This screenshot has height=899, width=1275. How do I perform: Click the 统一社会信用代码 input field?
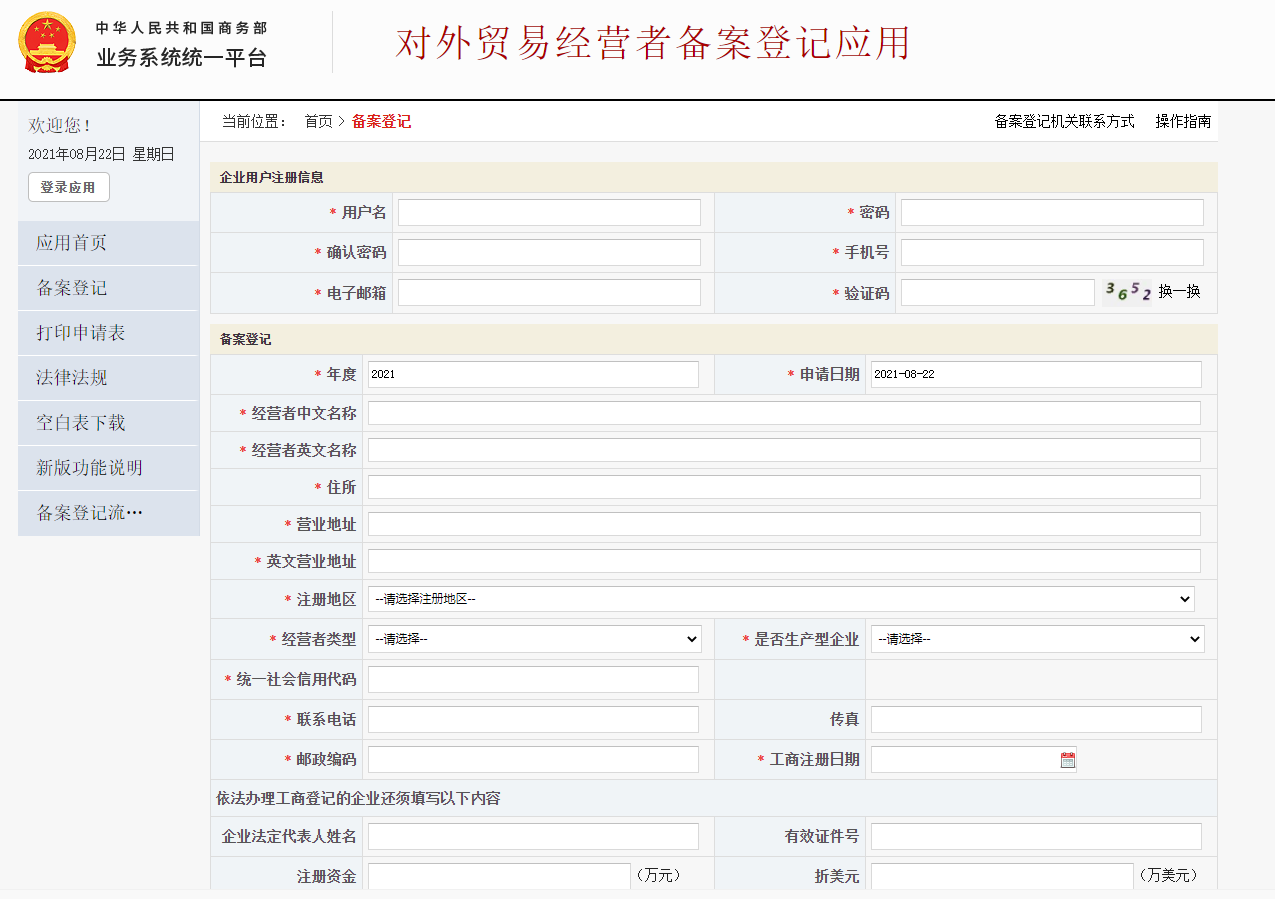[533, 679]
